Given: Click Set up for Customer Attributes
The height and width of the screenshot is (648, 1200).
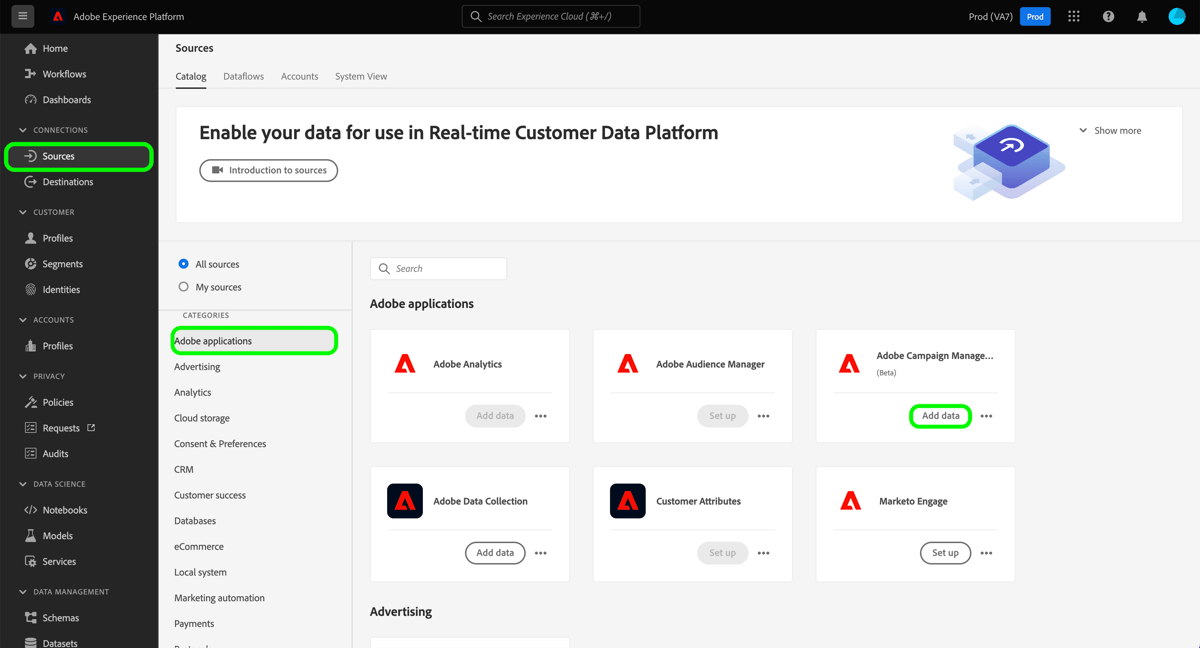Looking at the screenshot, I should 722,552.
